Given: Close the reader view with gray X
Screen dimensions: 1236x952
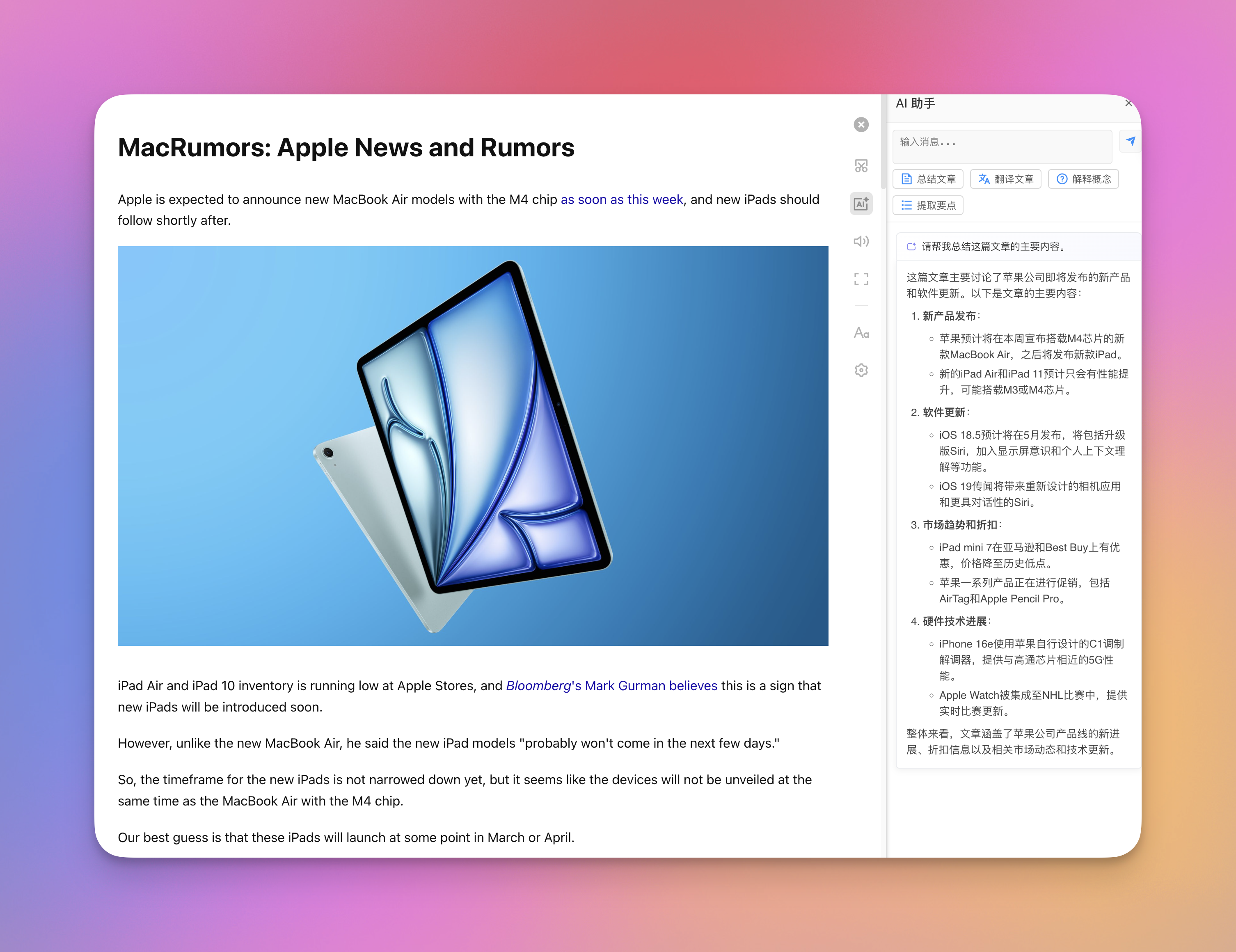Looking at the screenshot, I should pyautogui.click(x=861, y=124).
